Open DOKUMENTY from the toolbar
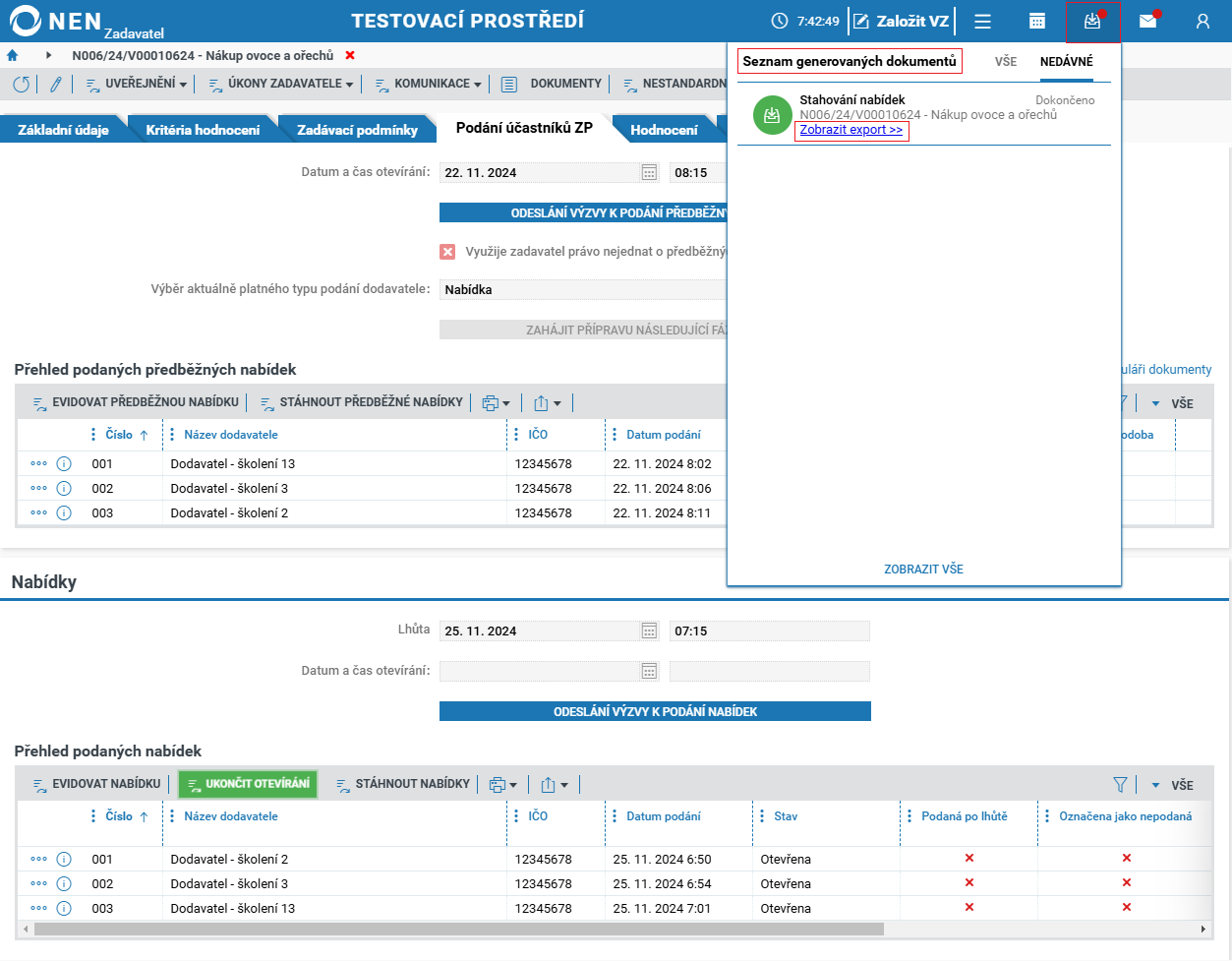This screenshot has width=1232, height=961. (x=552, y=85)
